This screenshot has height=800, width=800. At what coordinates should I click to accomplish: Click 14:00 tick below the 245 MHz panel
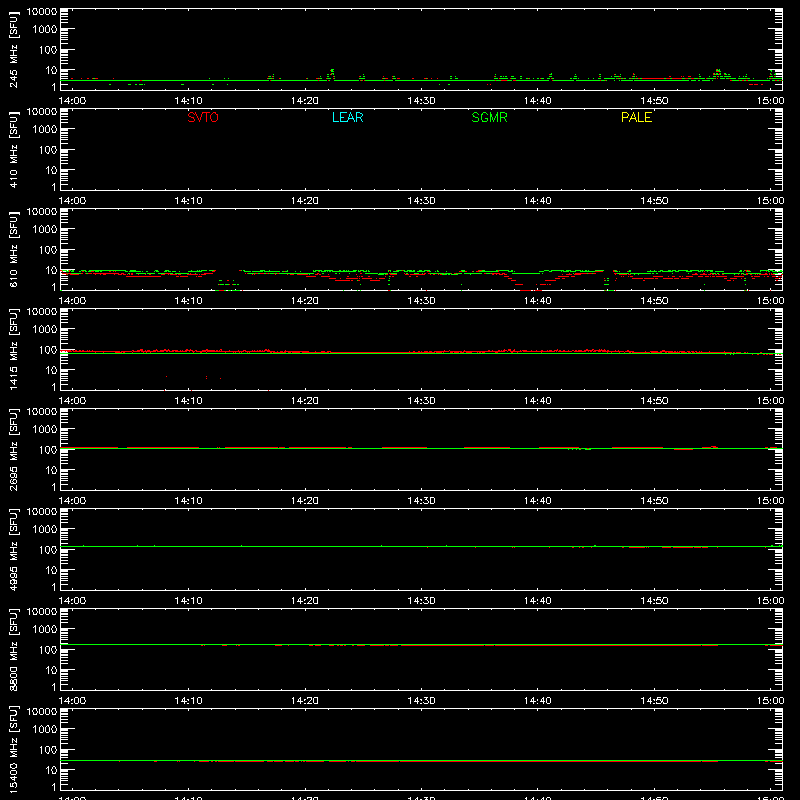[72, 101]
